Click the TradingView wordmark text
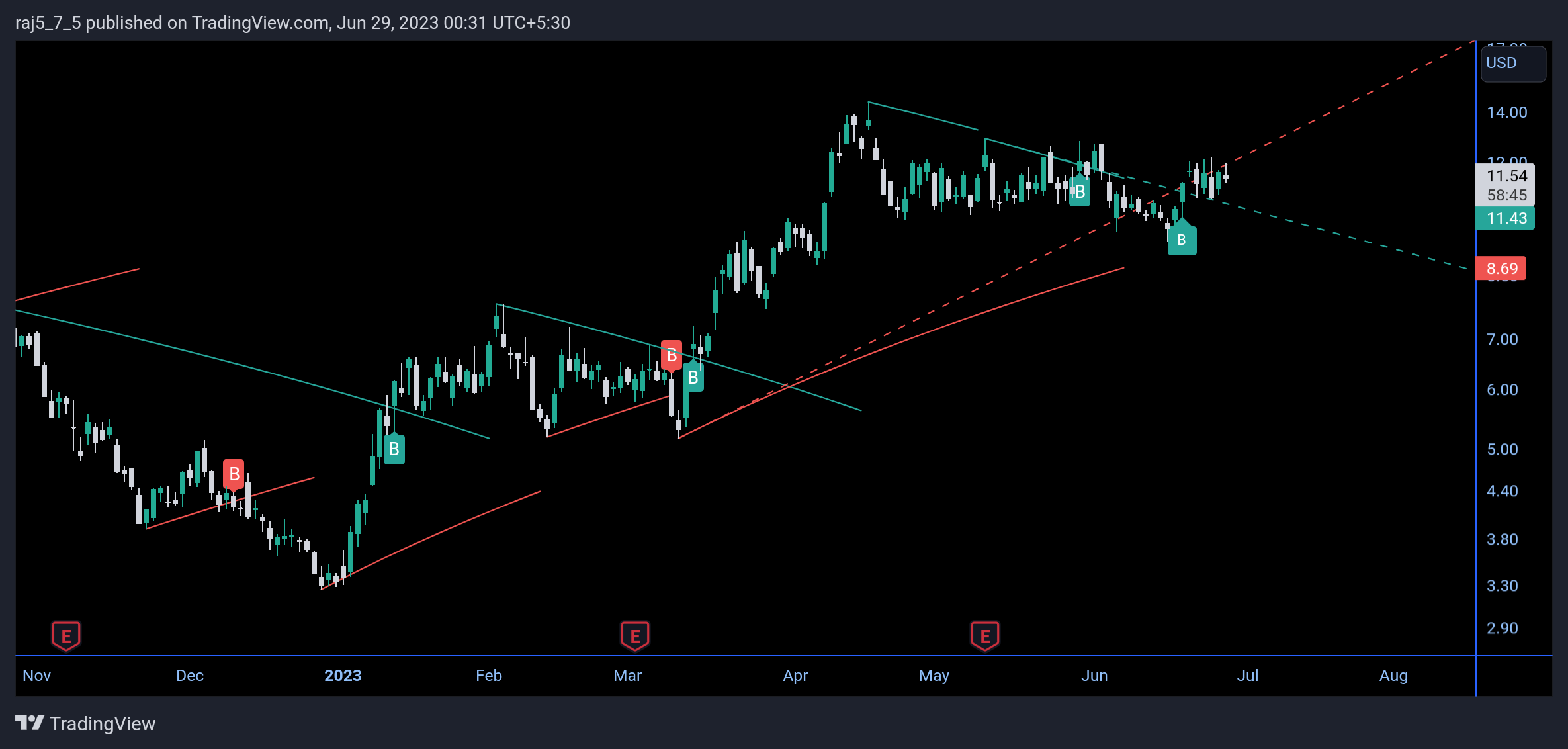Screen dimensions: 1568x749 coord(103,724)
